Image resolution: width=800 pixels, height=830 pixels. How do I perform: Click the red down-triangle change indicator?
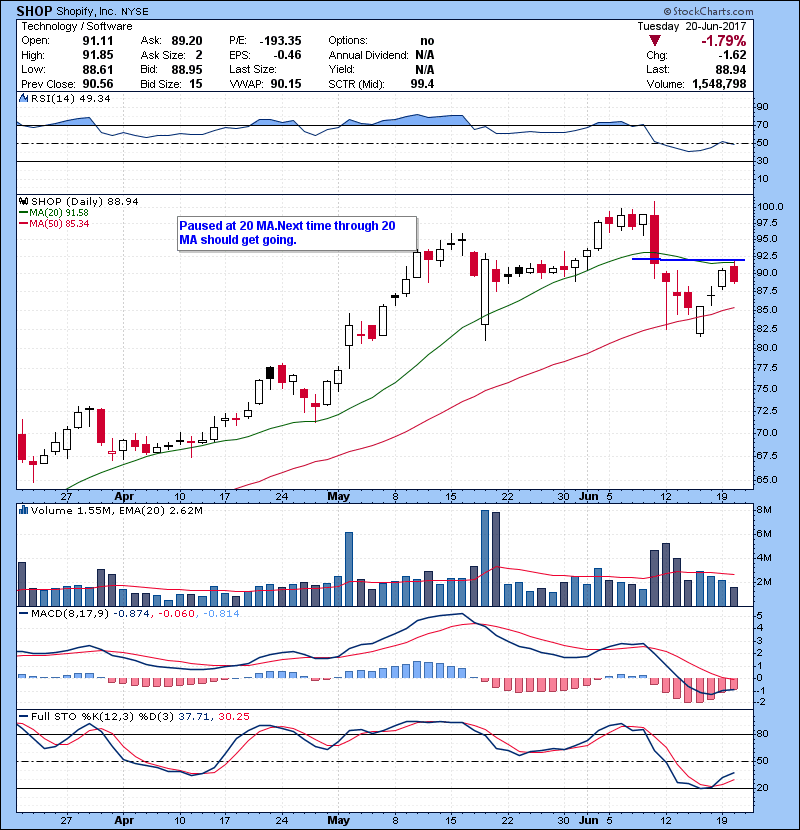coord(655,40)
